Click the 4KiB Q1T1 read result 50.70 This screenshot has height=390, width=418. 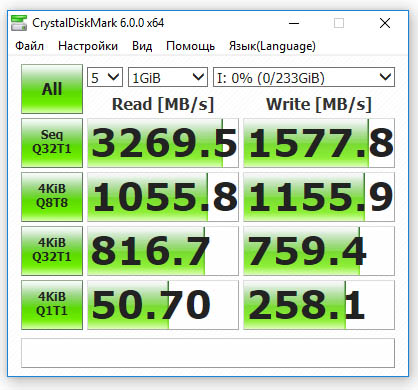click(163, 305)
